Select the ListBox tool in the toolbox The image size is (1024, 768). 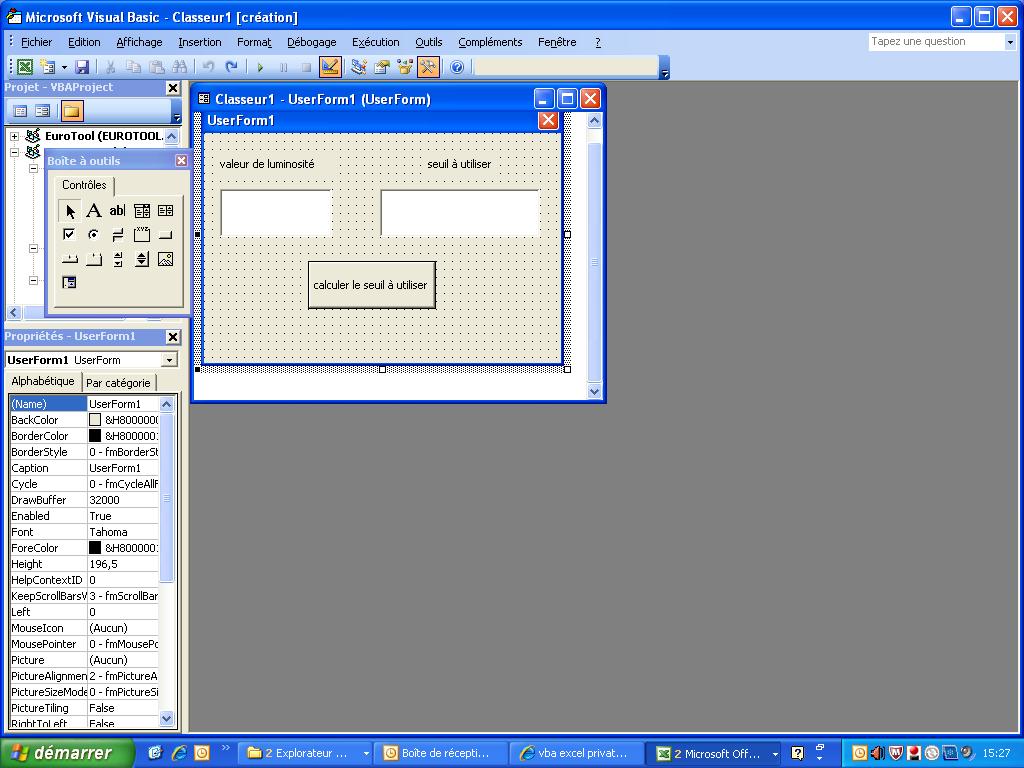click(166, 210)
